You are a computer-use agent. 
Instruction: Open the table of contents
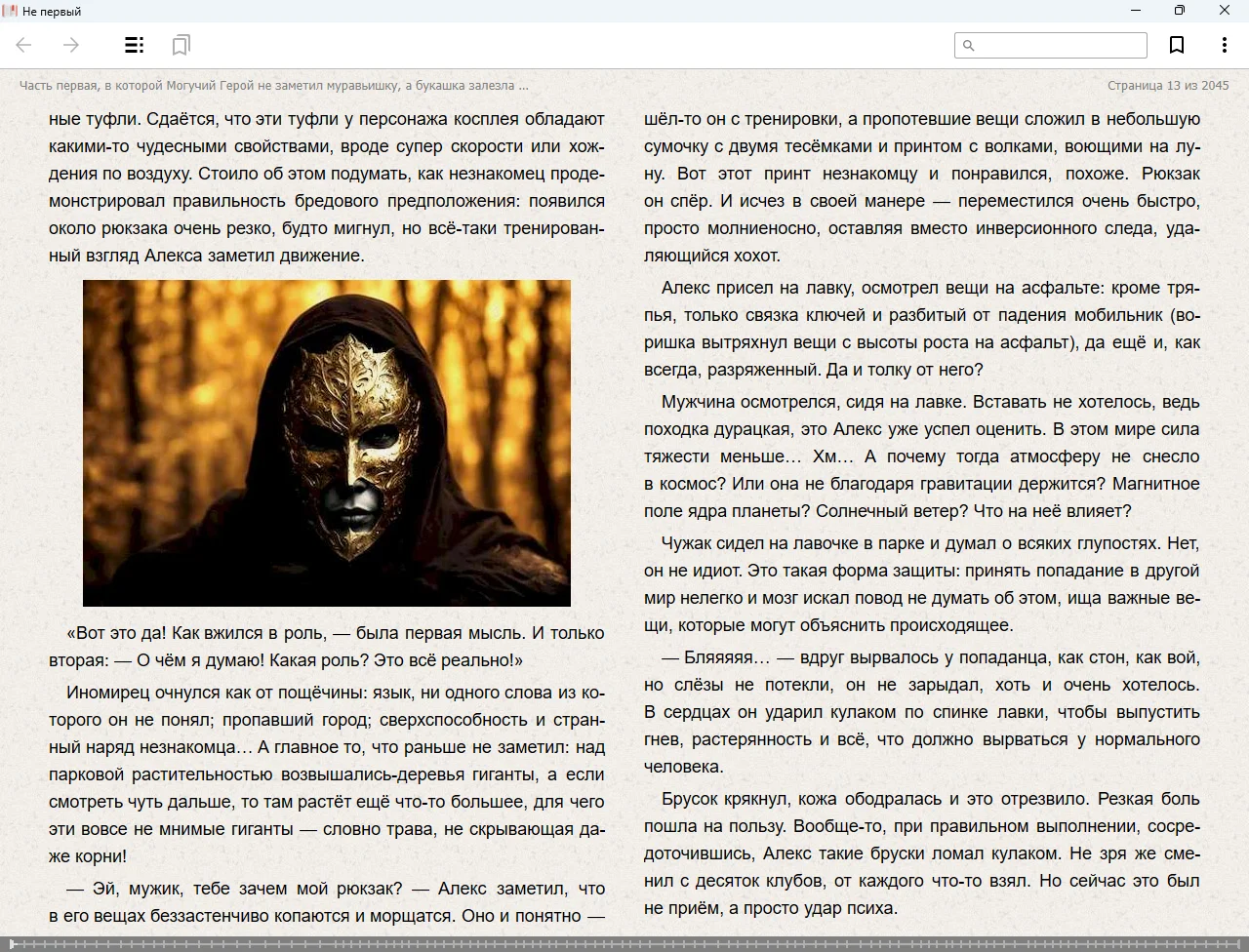click(x=135, y=45)
